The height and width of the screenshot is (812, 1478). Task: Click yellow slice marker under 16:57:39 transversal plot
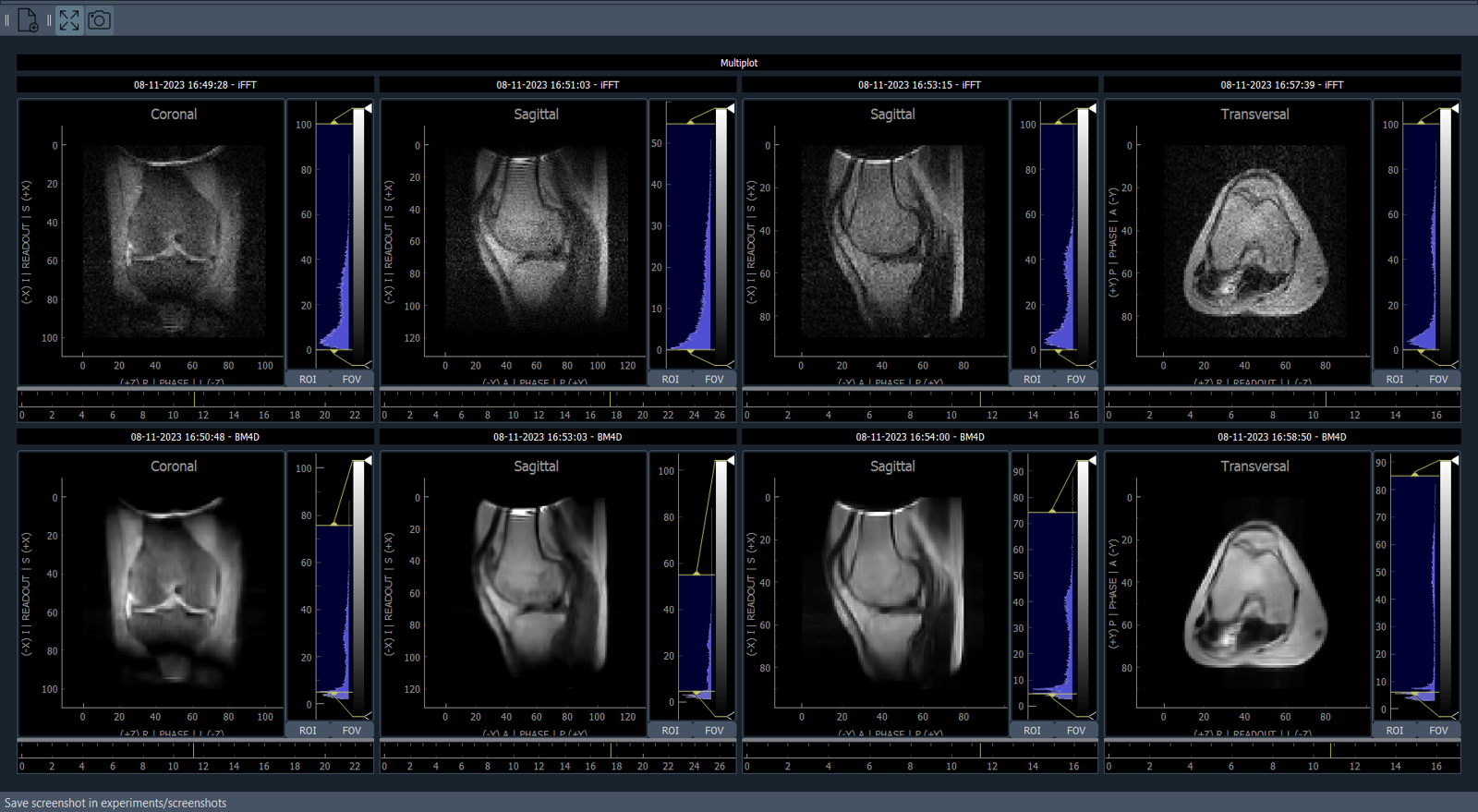[x=1327, y=399]
